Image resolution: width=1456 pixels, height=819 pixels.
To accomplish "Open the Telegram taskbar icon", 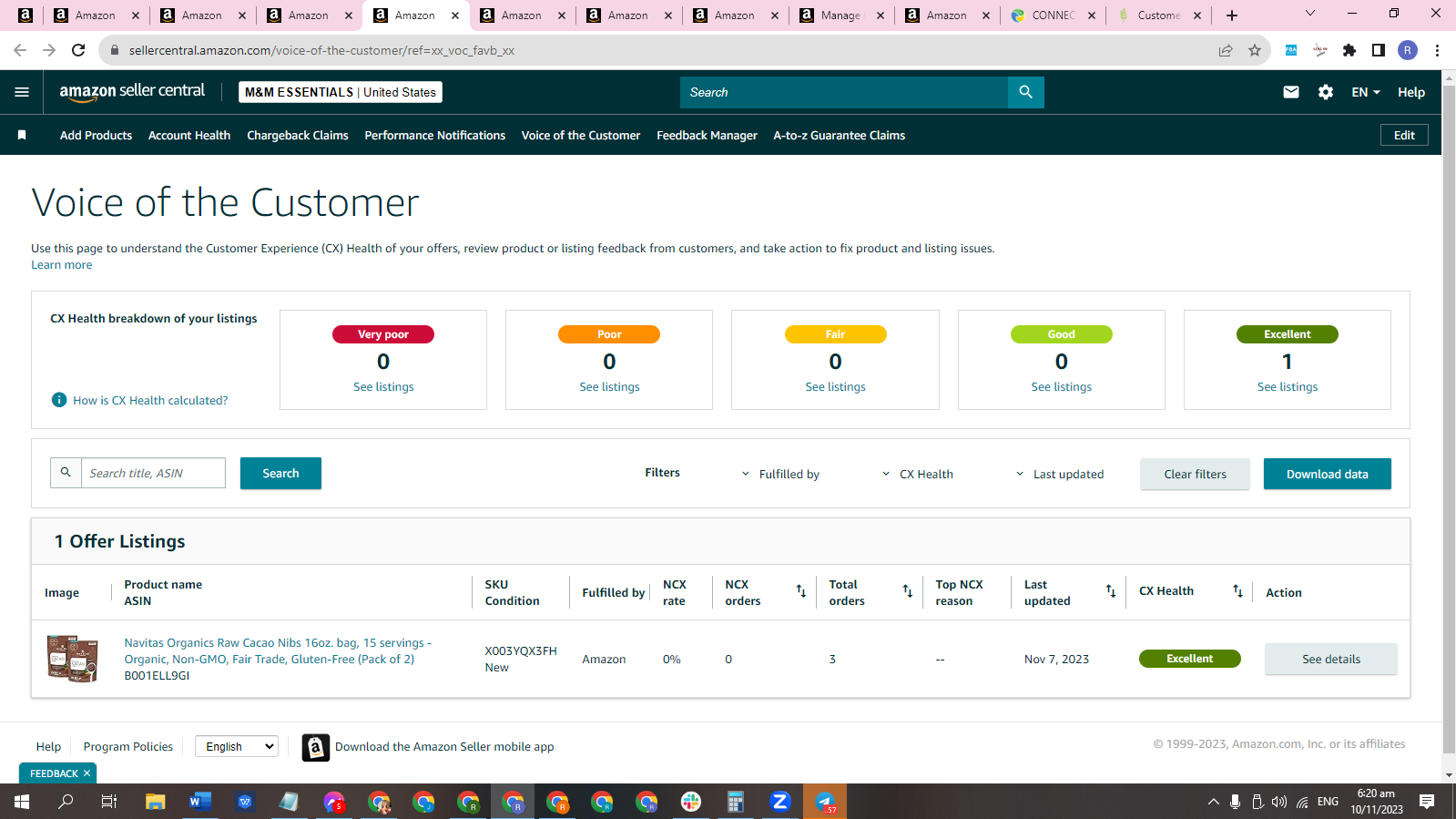I will click(825, 802).
